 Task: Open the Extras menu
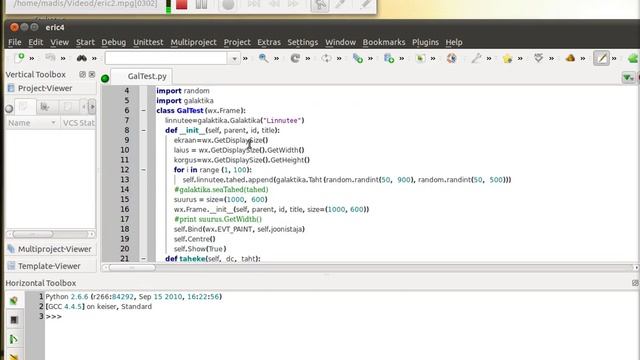tap(269, 42)
